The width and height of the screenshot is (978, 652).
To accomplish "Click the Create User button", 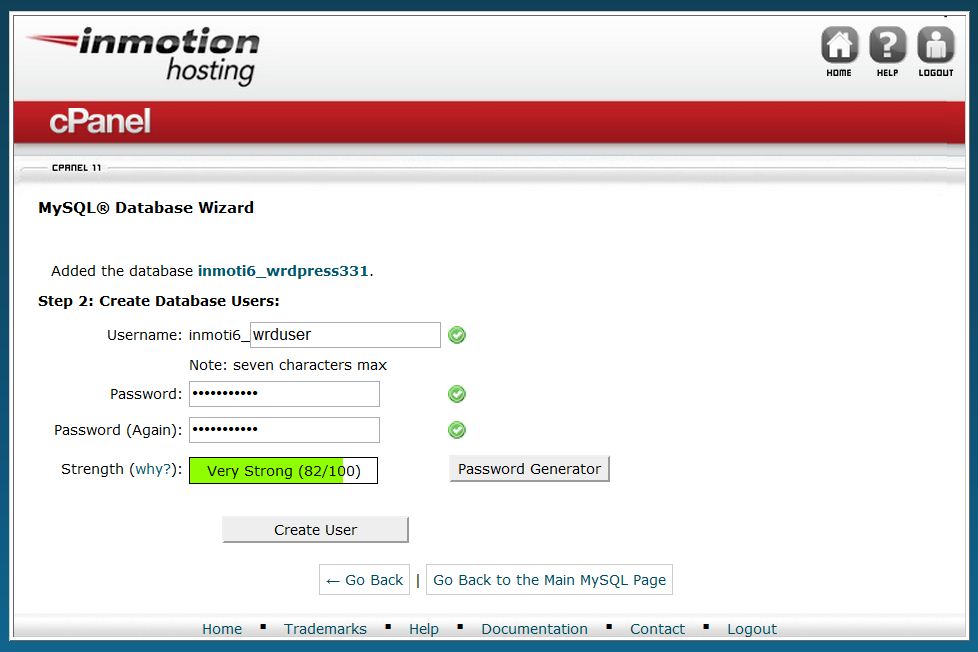I will point(315,530).
